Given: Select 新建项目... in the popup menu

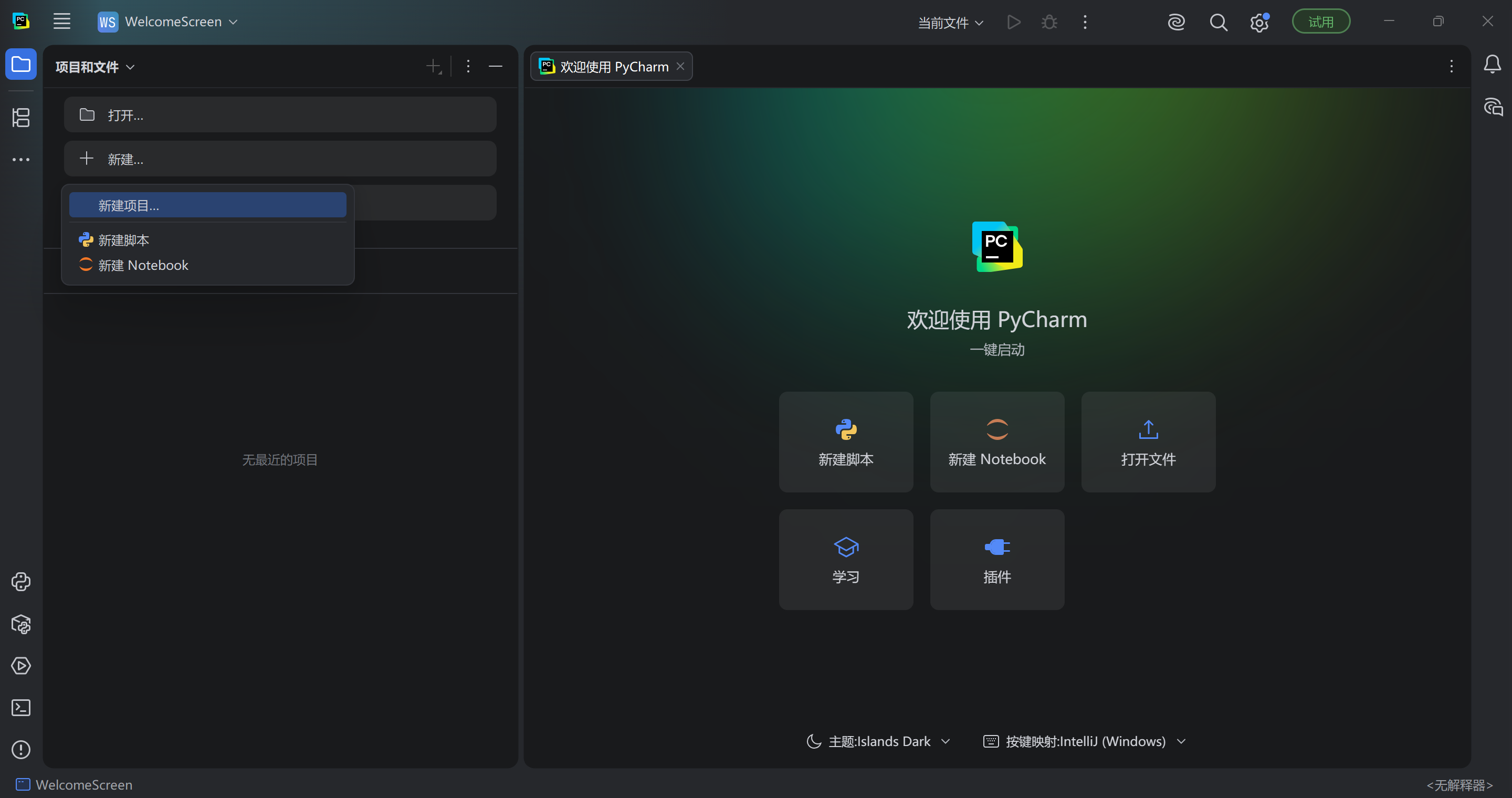Looking at the screenshot, I should point(208,205).
